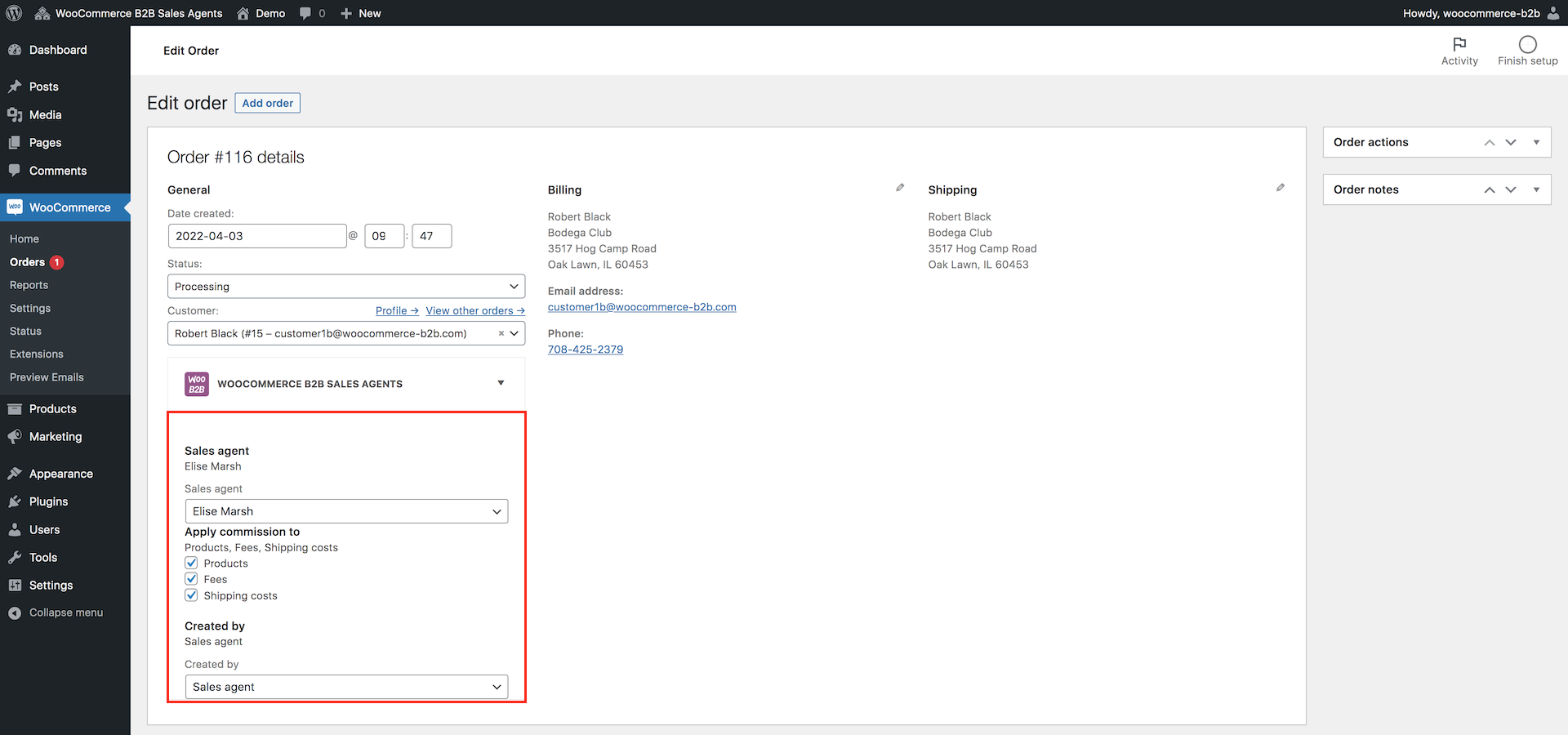
Task: Open the Activity flag icon
Action: (x=1459, y=44)
